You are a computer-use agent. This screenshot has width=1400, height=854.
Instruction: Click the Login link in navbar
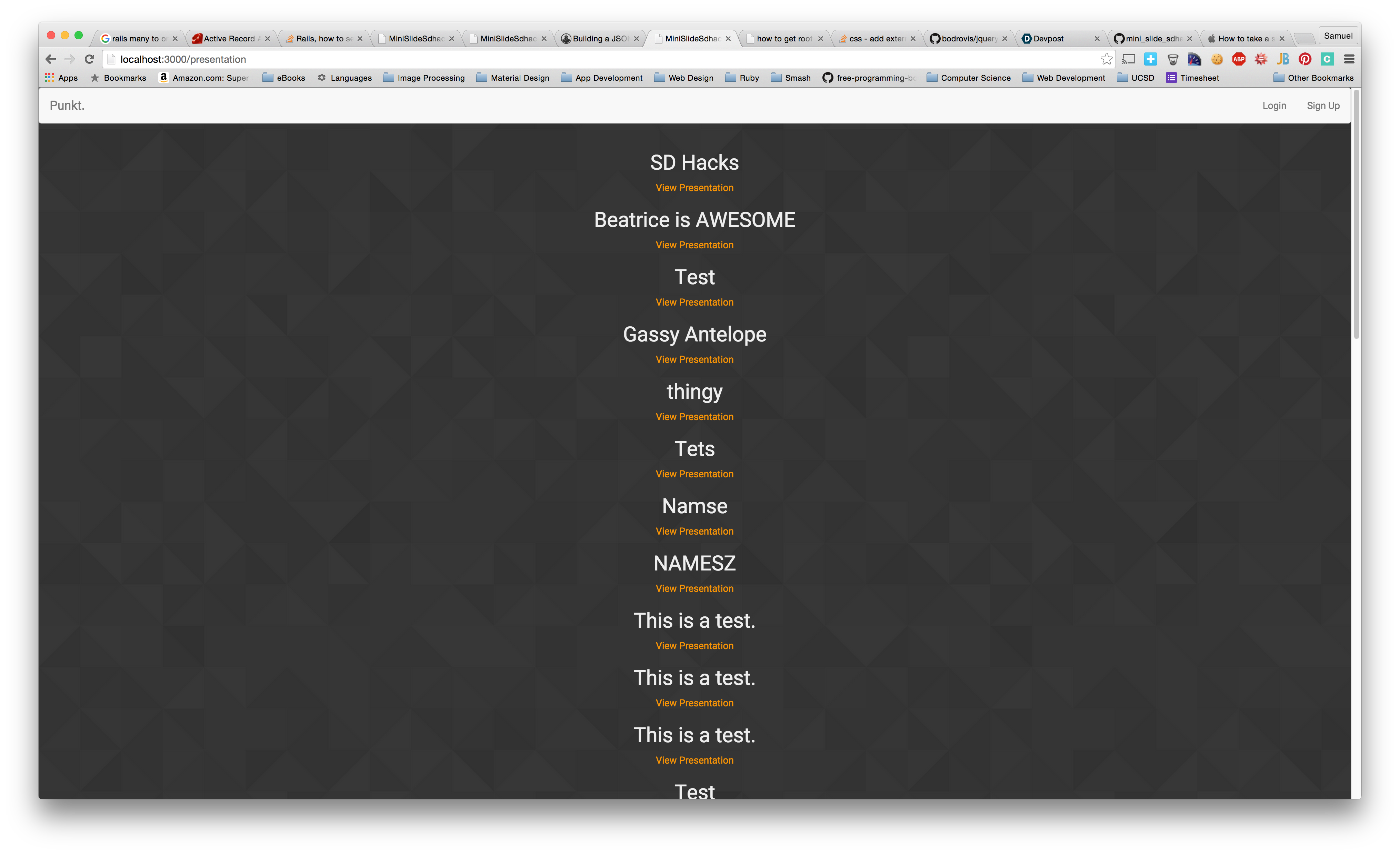[1274, 106]
